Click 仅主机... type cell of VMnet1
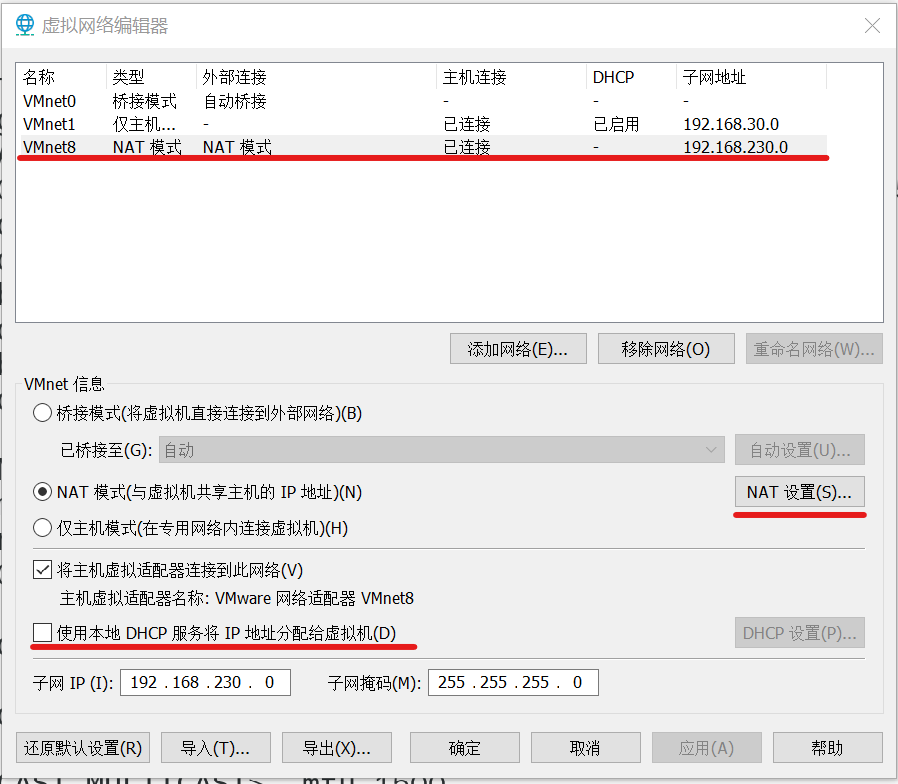 tap(144, 124)
